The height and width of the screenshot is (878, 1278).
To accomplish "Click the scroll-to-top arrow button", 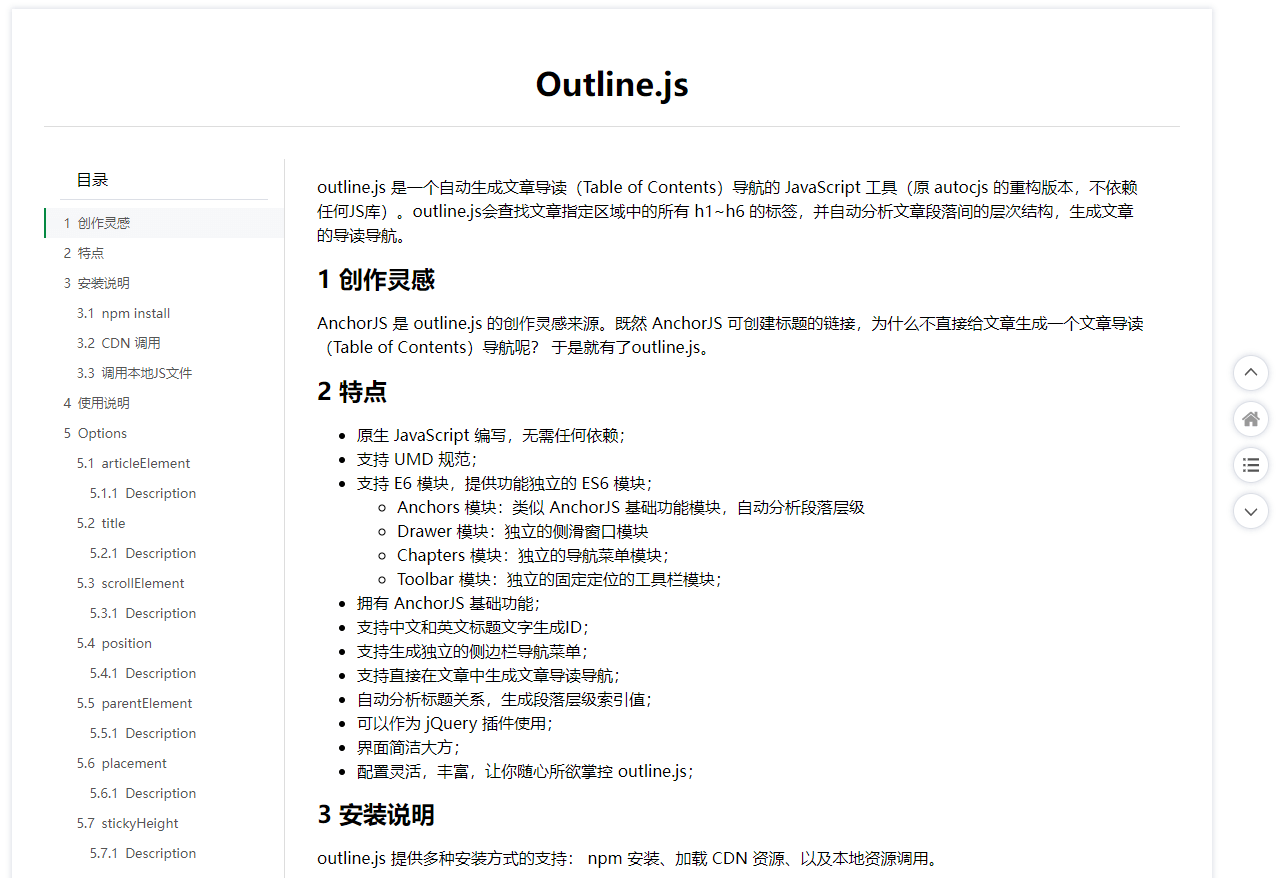I will click(x=1250, y=373).
